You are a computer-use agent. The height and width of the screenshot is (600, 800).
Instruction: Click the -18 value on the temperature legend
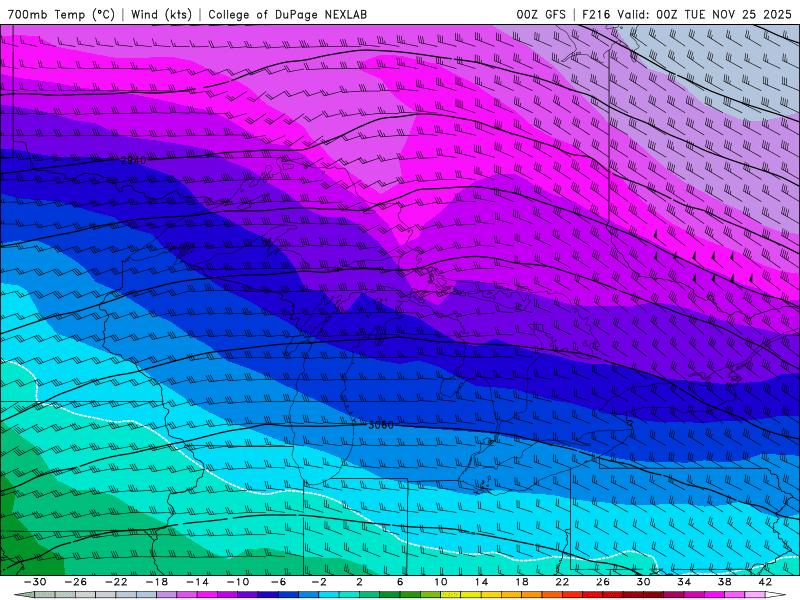[x=157, y=582]
